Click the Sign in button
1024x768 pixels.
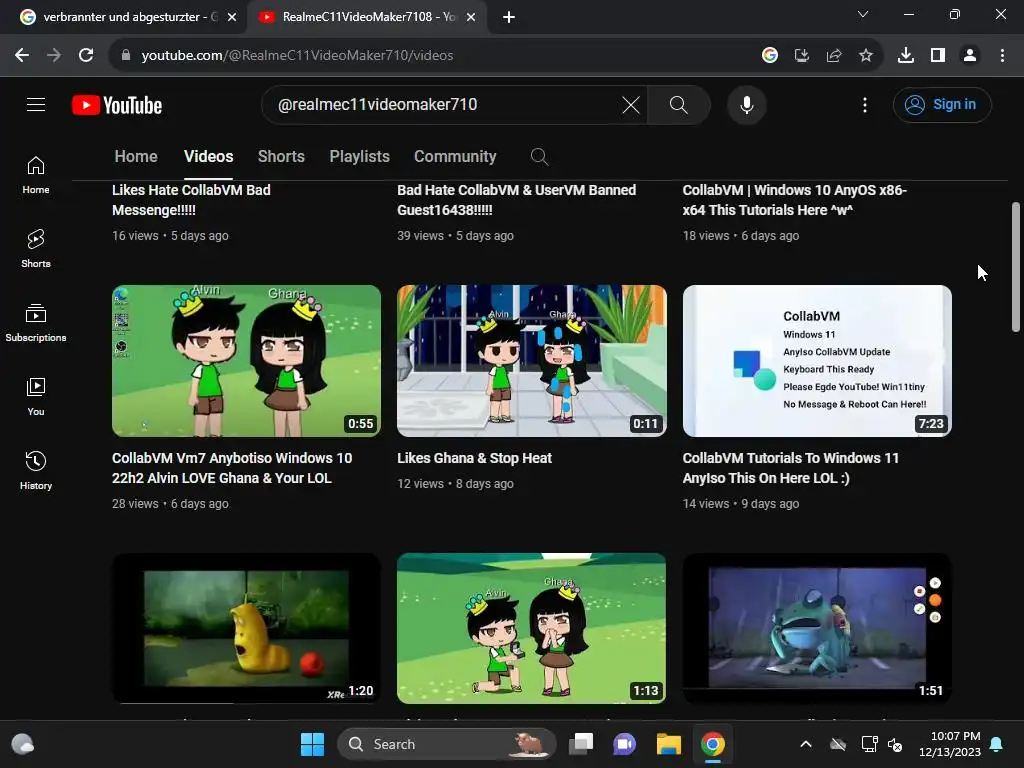(942, 104)
